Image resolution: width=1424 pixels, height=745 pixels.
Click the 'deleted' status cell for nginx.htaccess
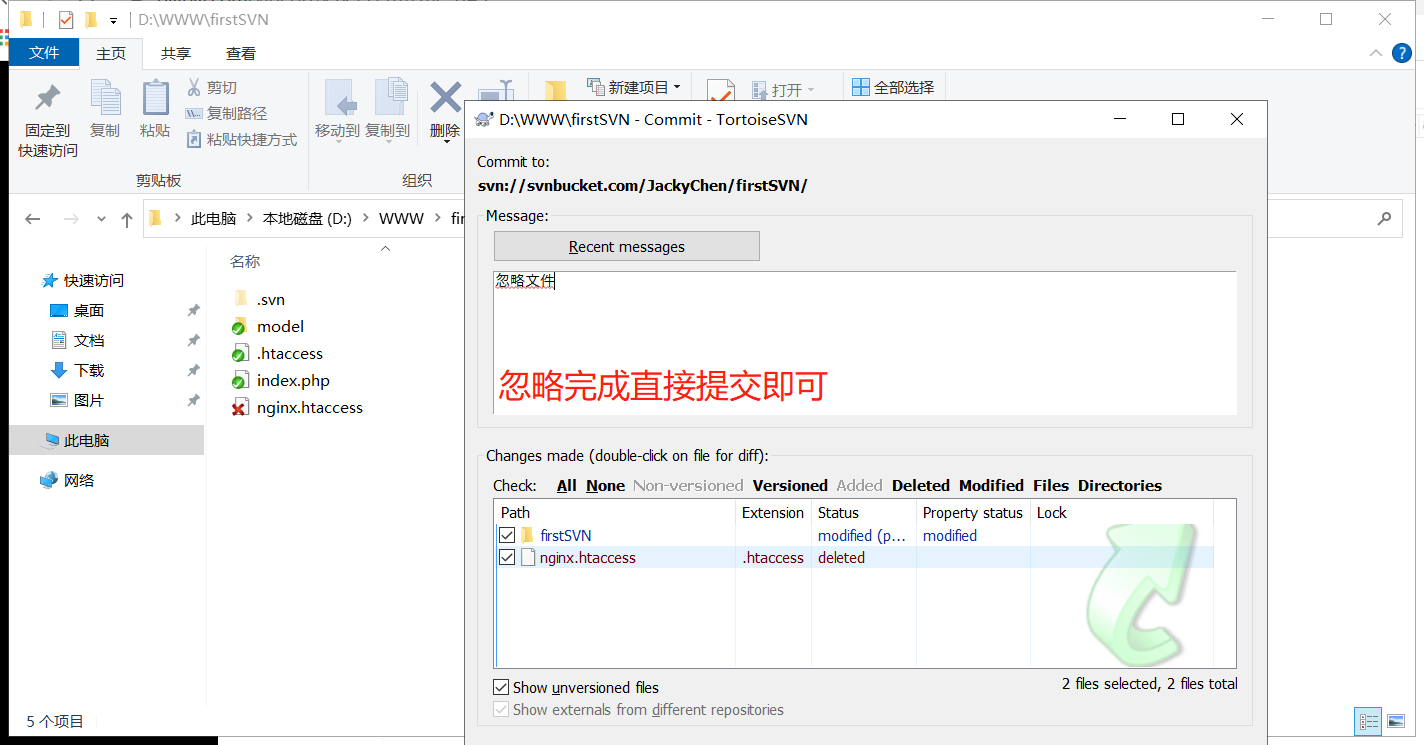coord(841,558)
